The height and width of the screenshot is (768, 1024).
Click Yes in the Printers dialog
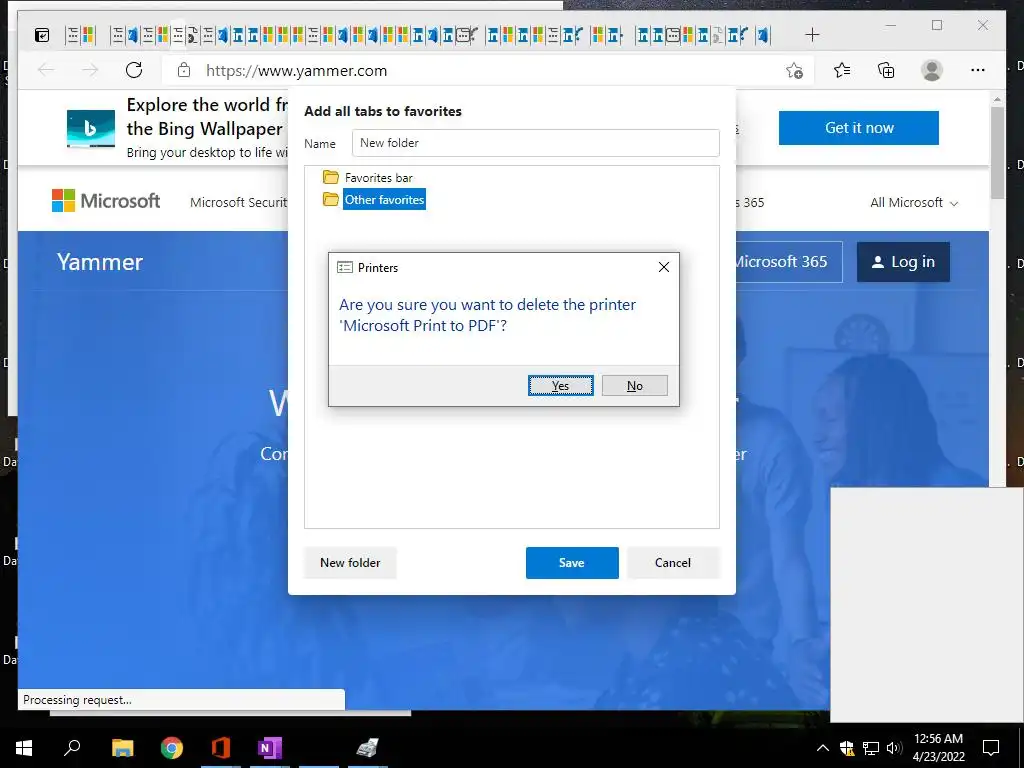click(560, 385)
